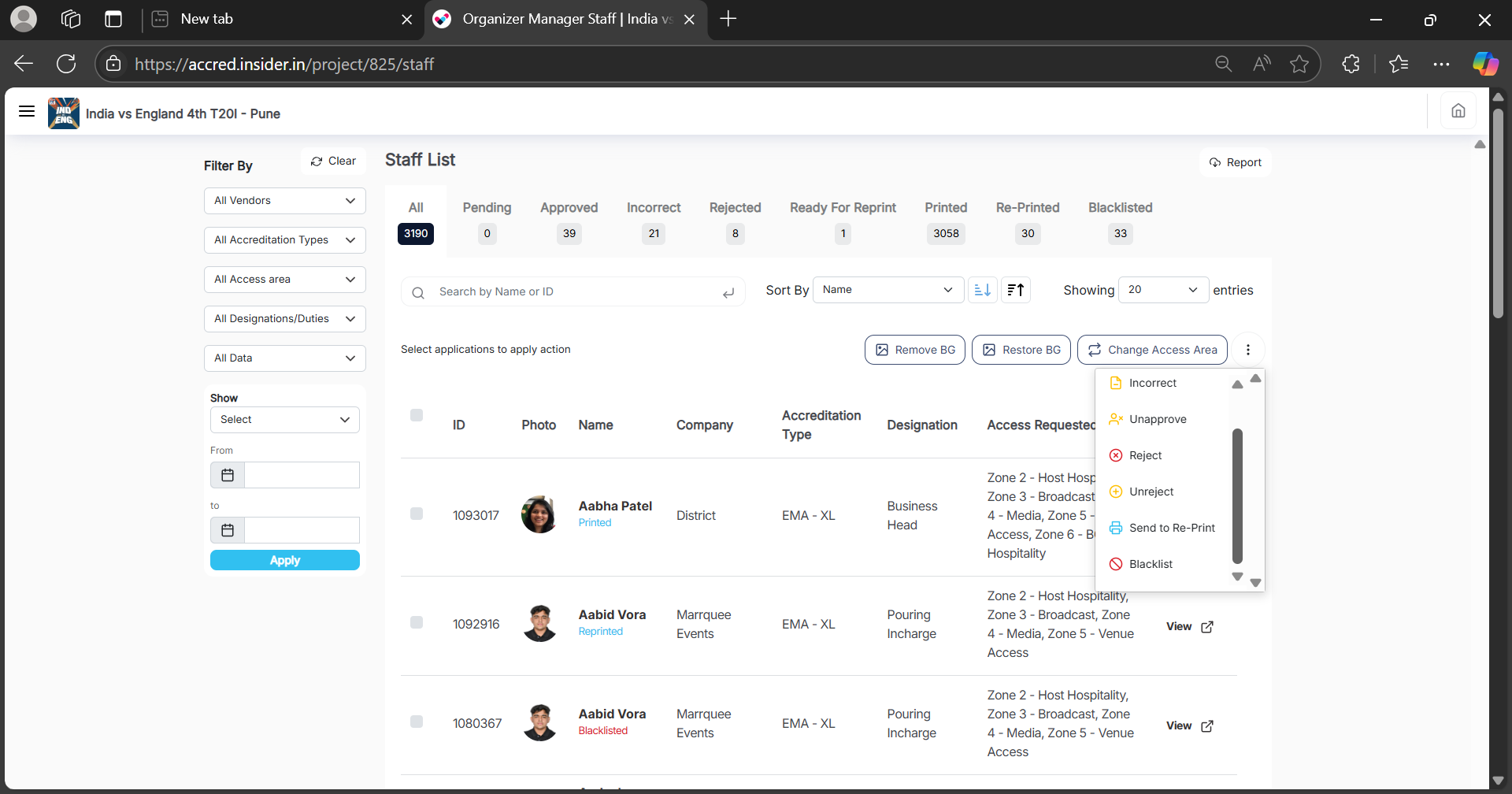Open the to-date calendar icon
Screen dimensions: 1512x794
[x=228, y=530]
